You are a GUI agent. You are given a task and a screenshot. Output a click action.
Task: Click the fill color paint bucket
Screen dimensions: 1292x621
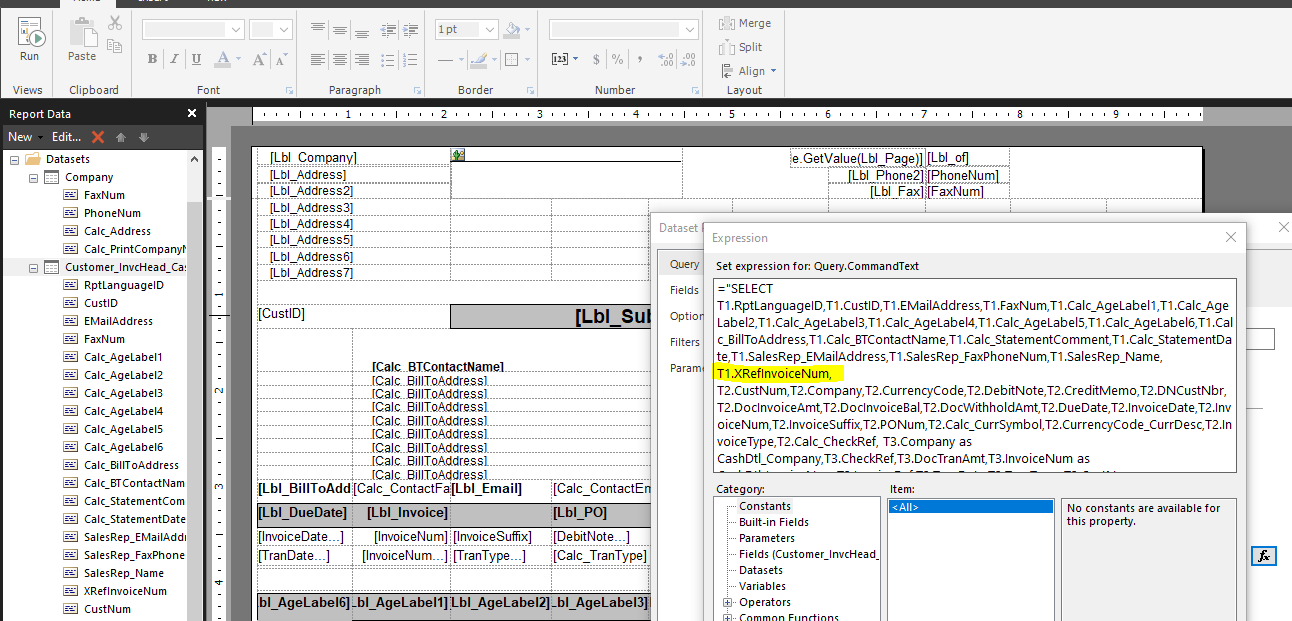512,30
